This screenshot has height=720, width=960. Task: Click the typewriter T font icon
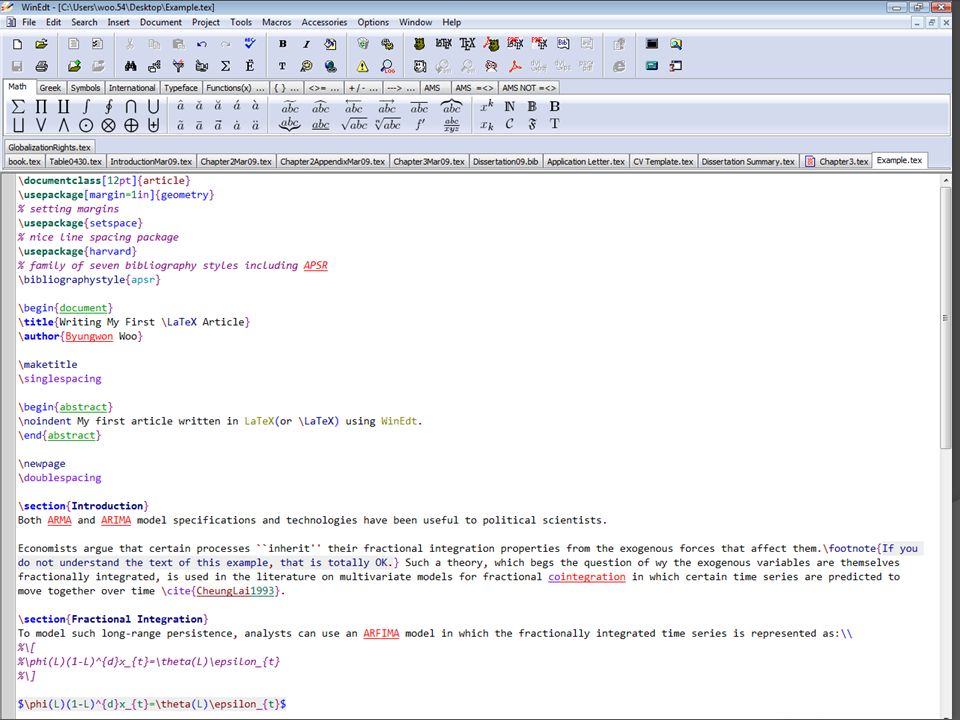(x=282, y=66)
